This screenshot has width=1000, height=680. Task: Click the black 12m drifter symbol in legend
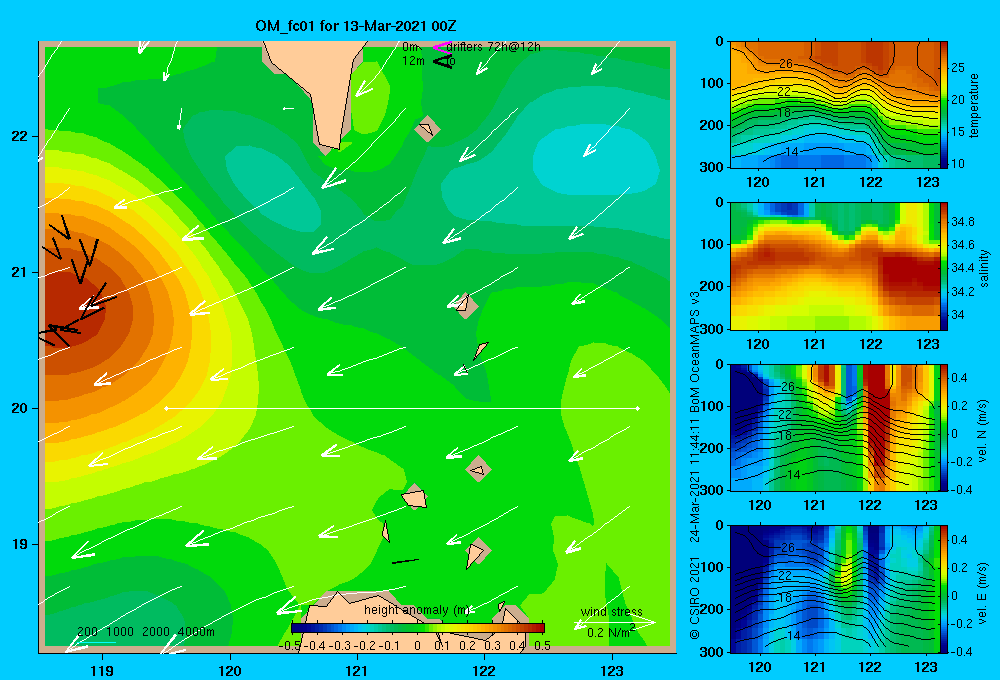coord(442,61)
